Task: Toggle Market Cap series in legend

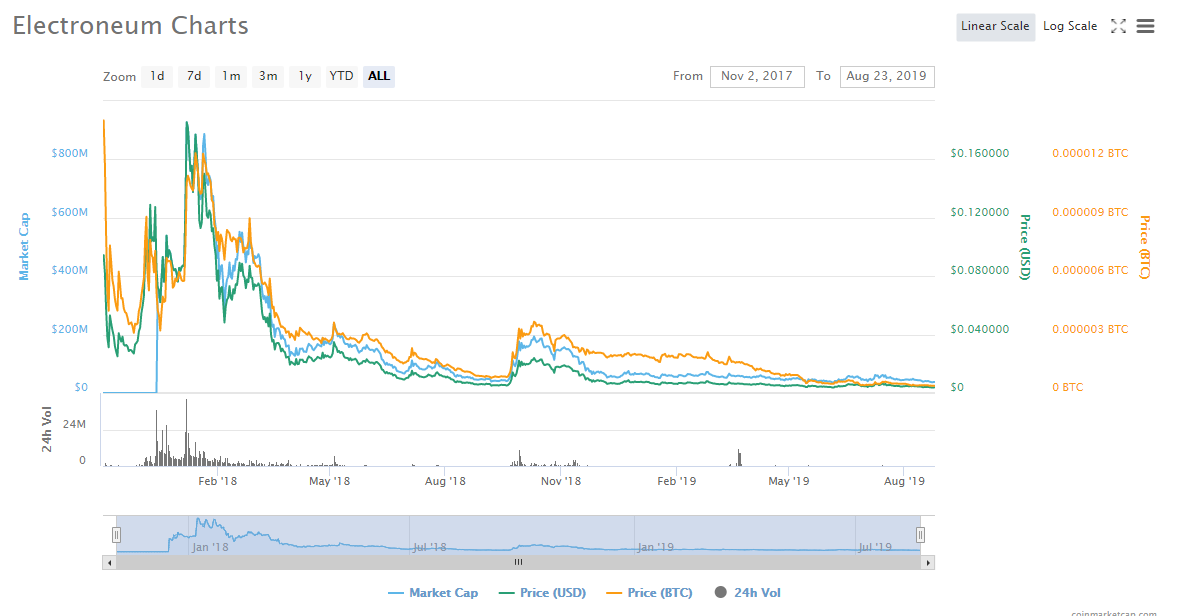Action: [433, 593]
